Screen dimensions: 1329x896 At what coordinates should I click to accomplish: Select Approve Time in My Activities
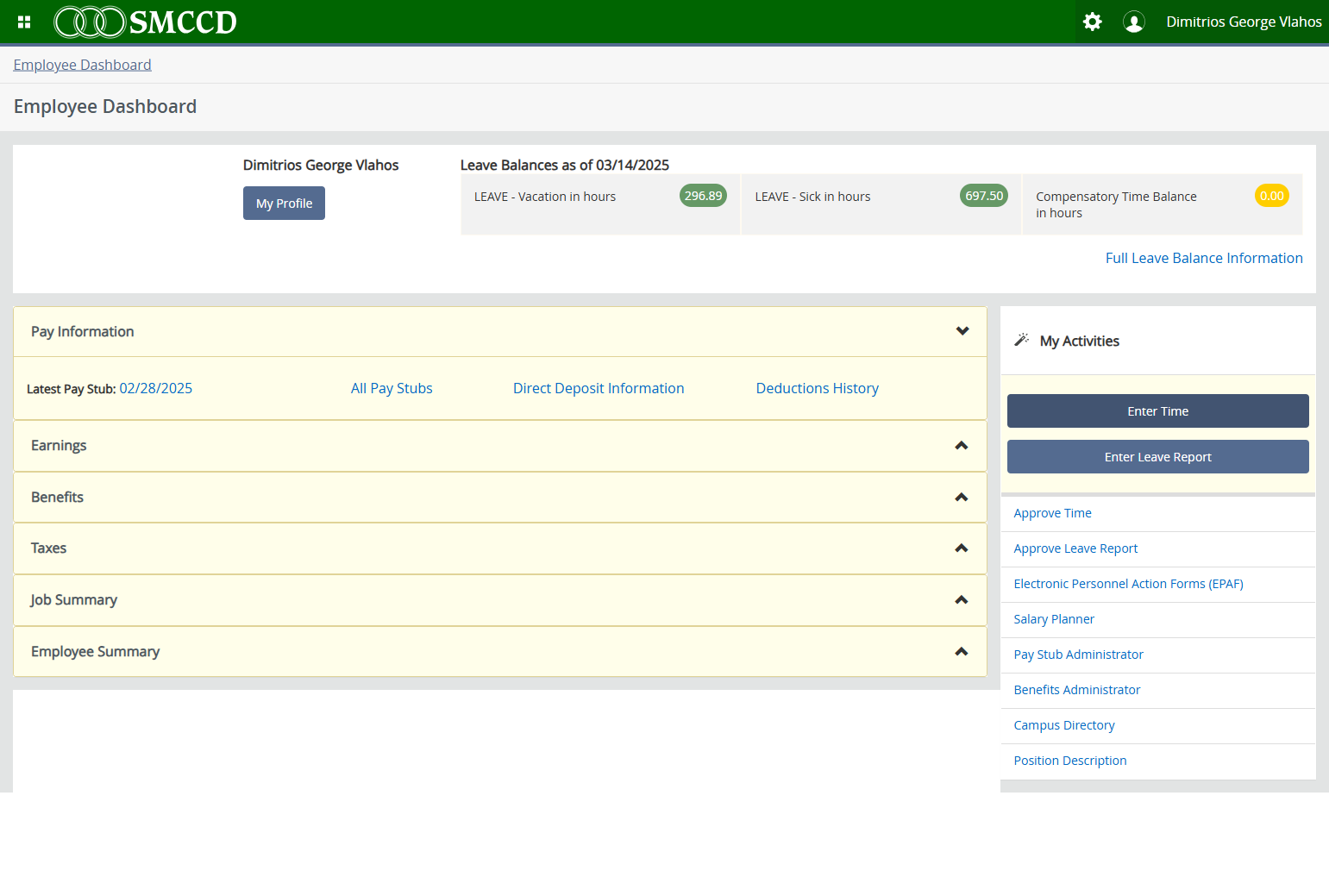[1053, 513]
